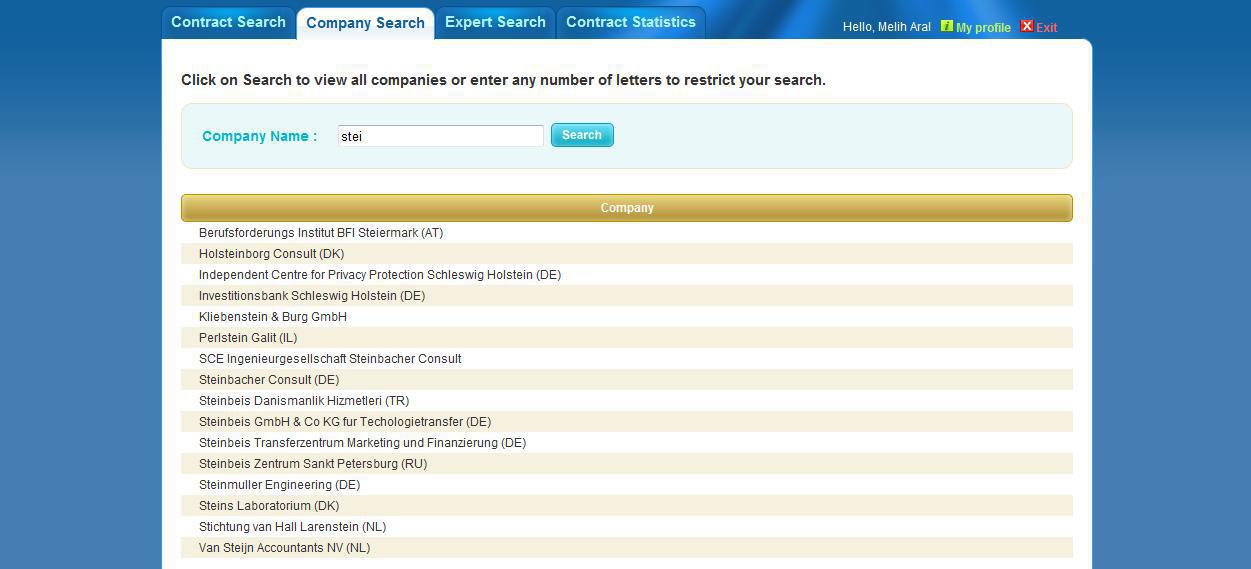Click the Company Name label
1251x569 pixels.
(x=259, y=136)
